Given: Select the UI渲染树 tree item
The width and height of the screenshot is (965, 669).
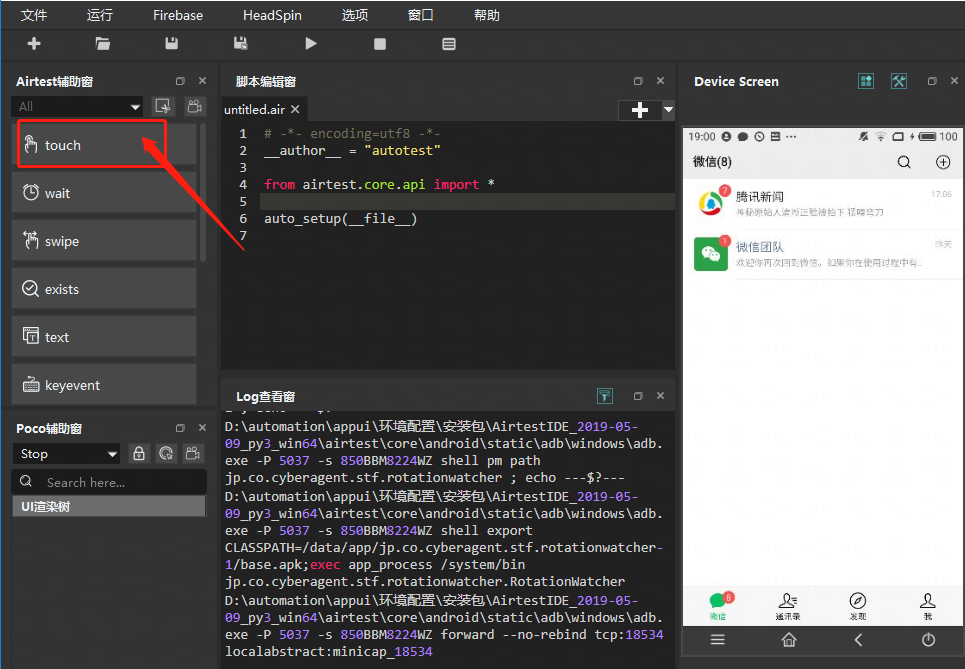Looking at the screenshot, I should click(46, 506).
